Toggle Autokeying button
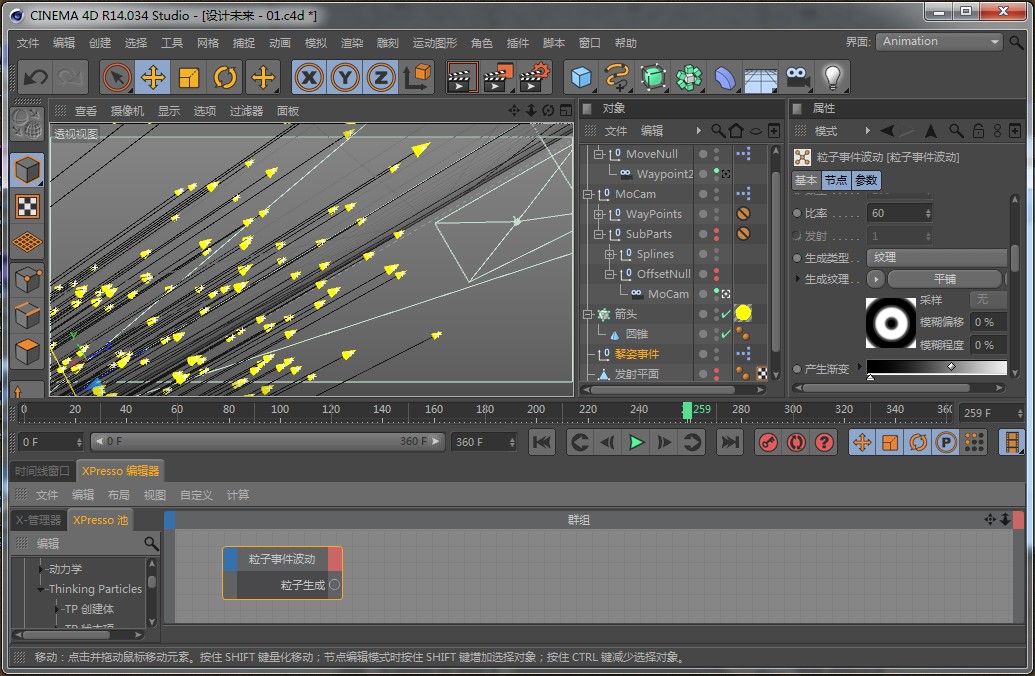The image size is (1035, 676). coord(796,442)
